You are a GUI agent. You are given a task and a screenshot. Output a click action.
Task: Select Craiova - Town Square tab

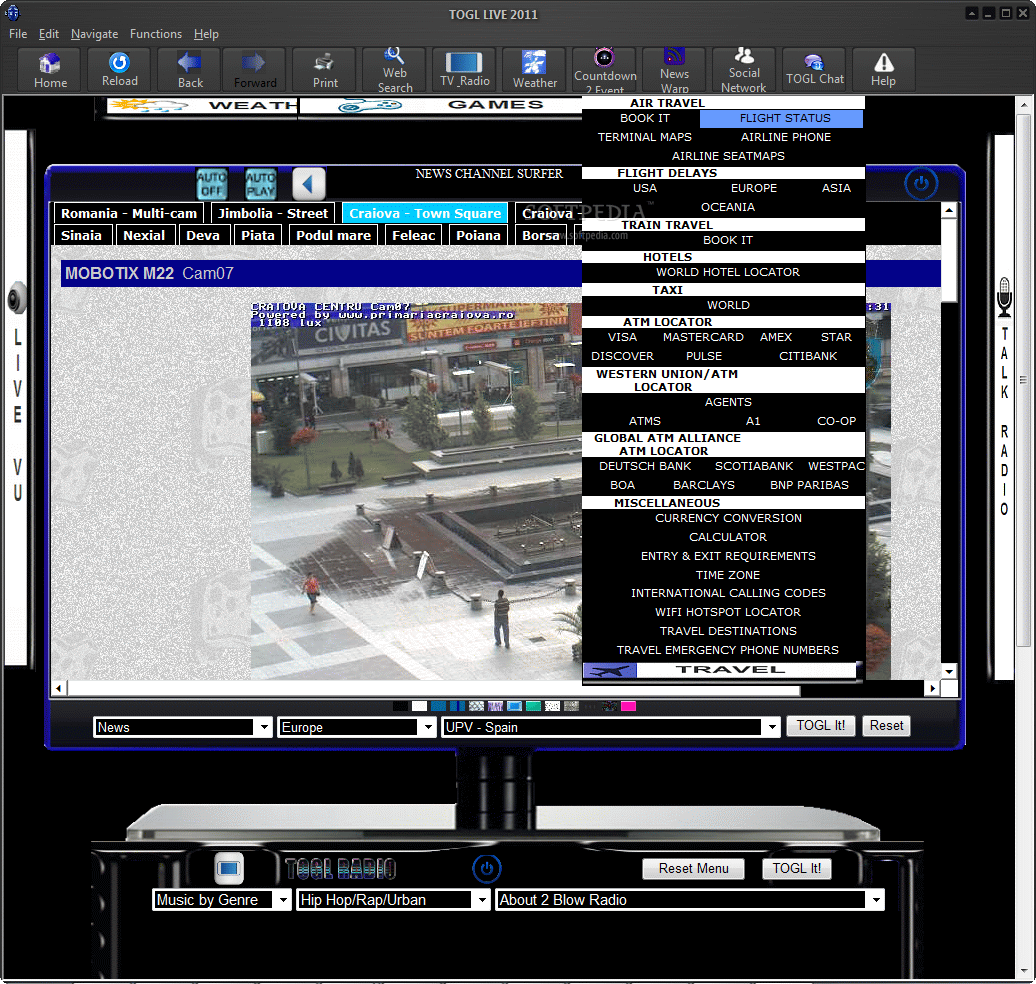click(x=425, y=213)
